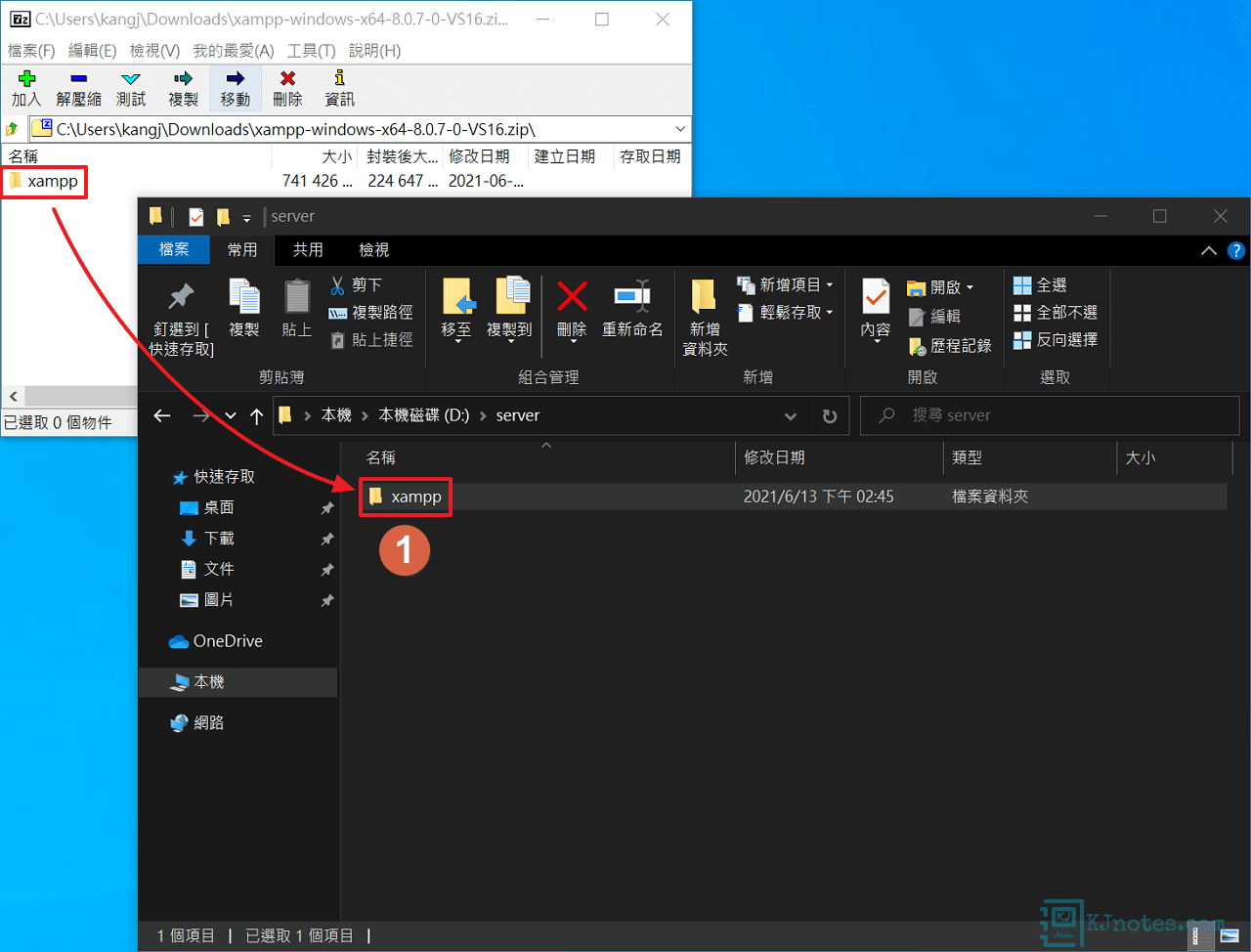Click 7-Zip 資訊 (Info) toolbar icon
Screen dimensions: 1251x952
339,88
